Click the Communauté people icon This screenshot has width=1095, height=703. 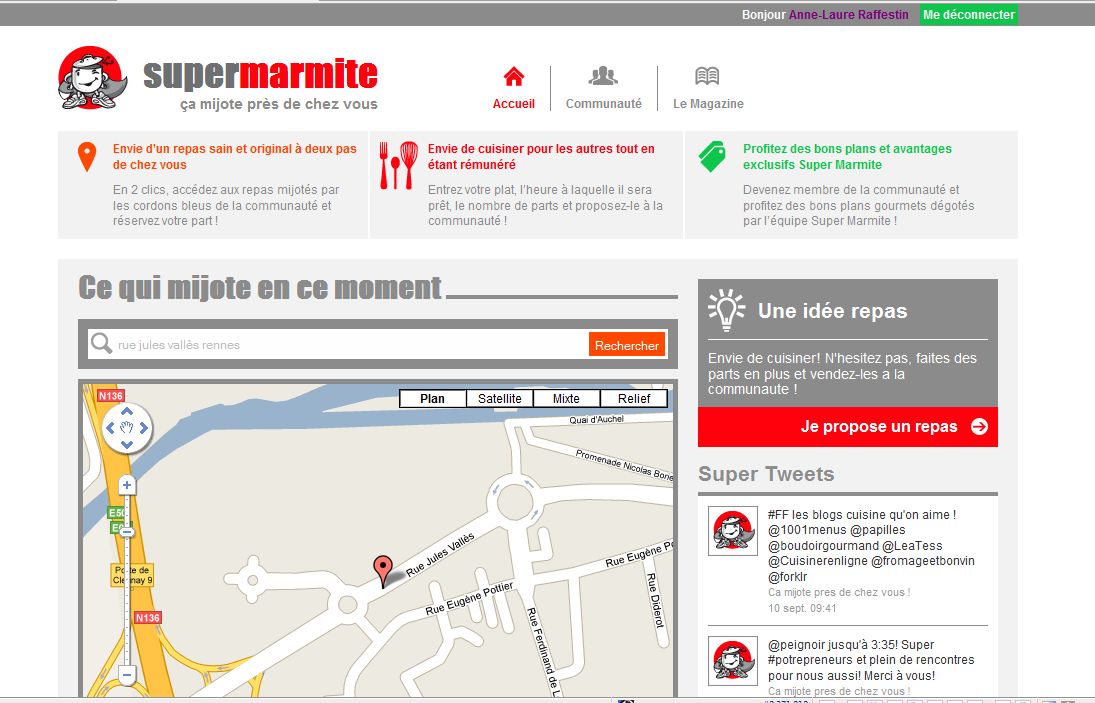tap(603, 75)
